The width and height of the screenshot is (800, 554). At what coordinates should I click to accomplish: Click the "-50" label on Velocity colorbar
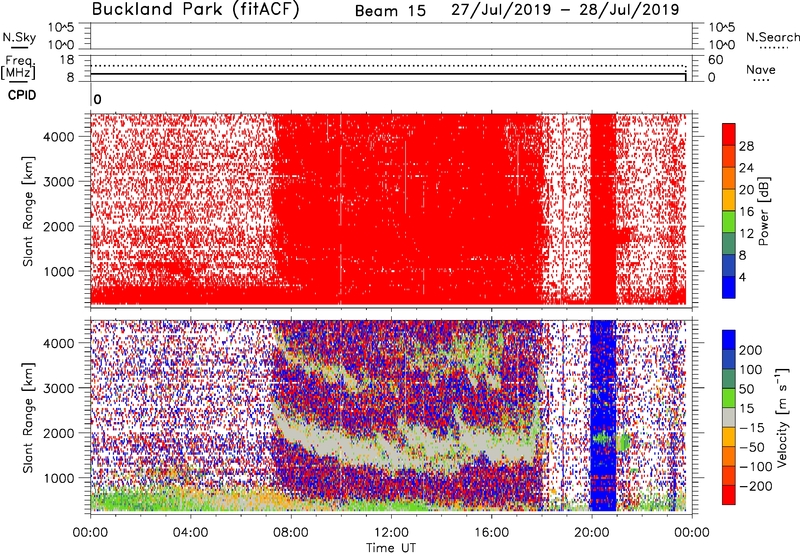tap(752, 447)
